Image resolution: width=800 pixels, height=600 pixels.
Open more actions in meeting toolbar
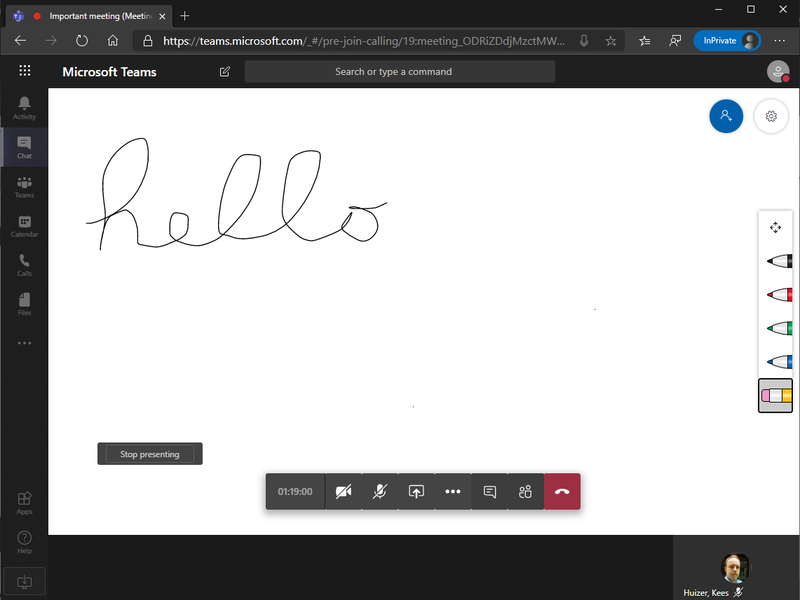pyautogui.click(x=453, y=491)
